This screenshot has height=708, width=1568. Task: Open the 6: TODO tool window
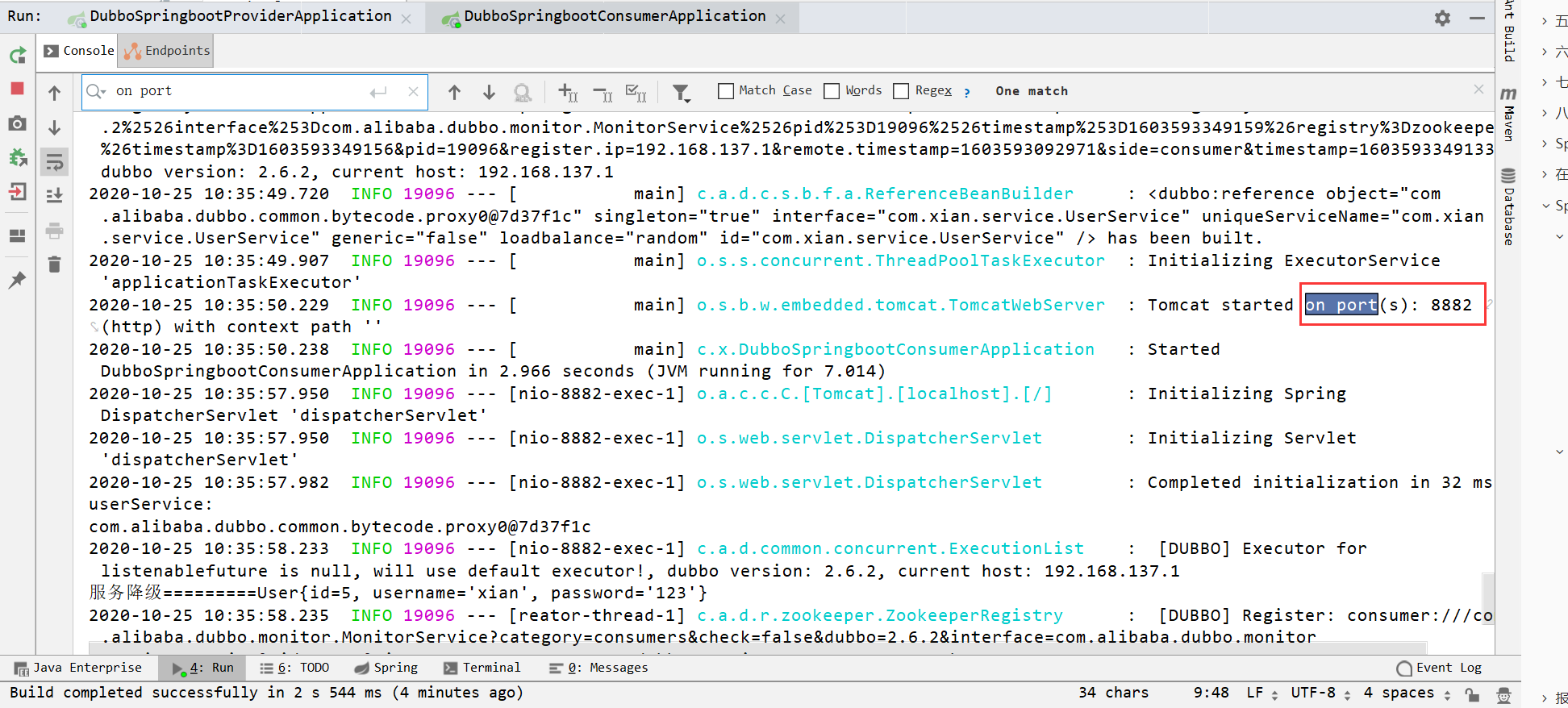click(x=294, y=668)
